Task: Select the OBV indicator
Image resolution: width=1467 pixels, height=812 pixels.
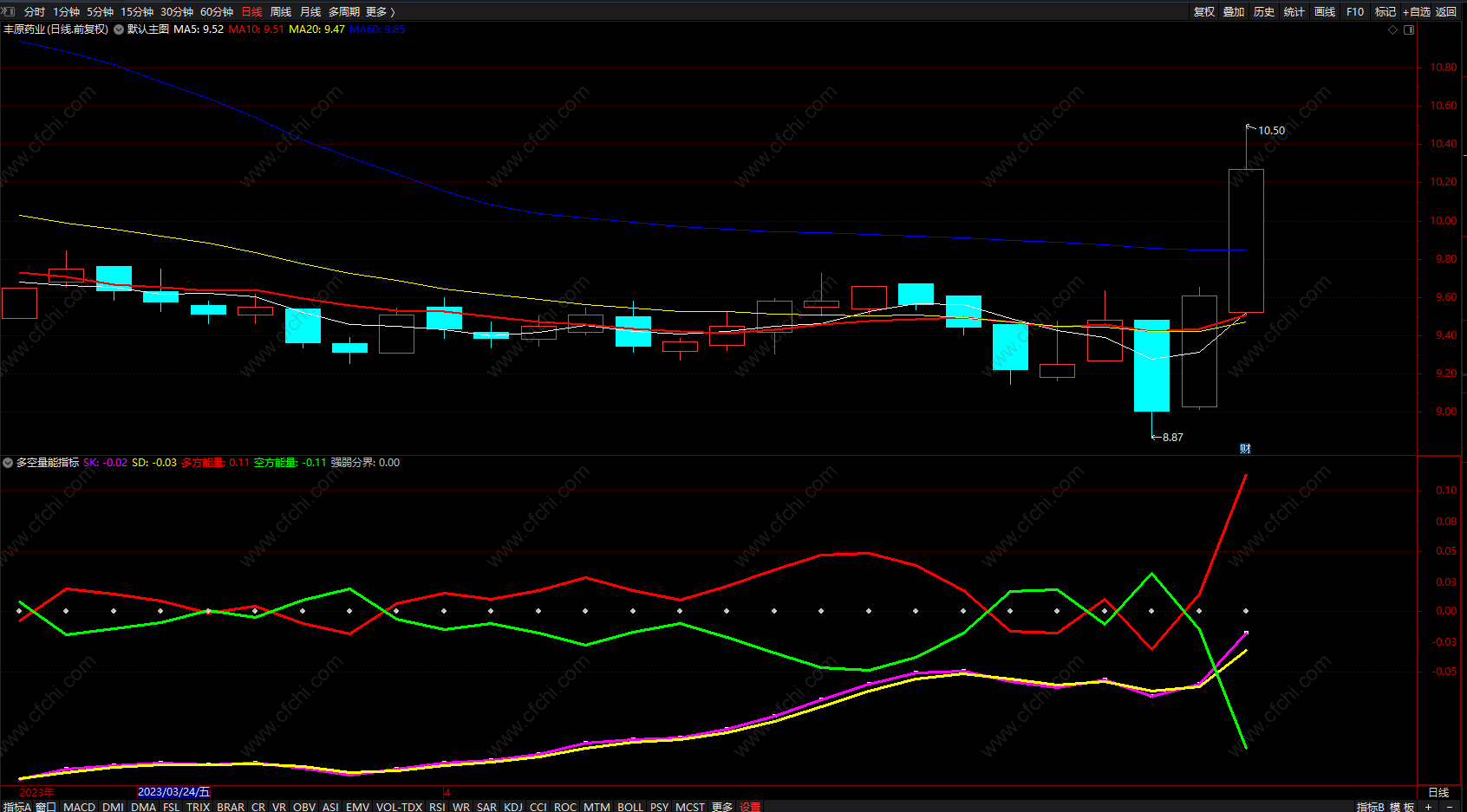Action: coord(304,807)
